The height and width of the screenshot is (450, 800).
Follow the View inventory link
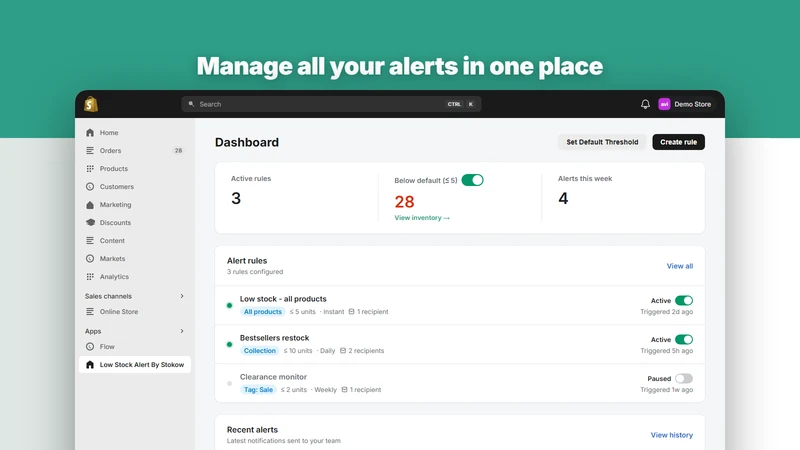(x=422, y=218)
